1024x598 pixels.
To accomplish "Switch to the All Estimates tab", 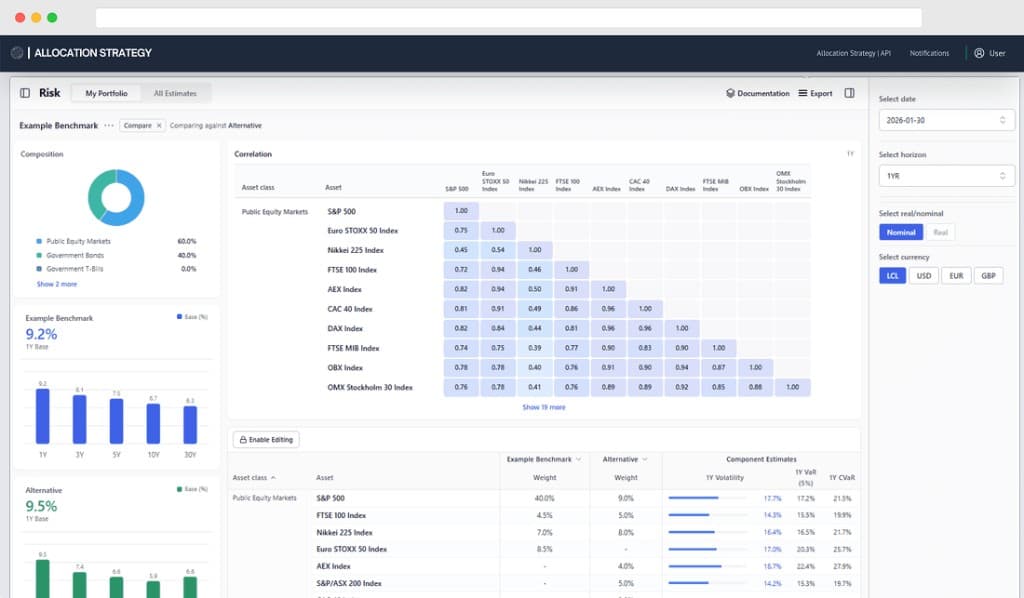I will (175, 93).
